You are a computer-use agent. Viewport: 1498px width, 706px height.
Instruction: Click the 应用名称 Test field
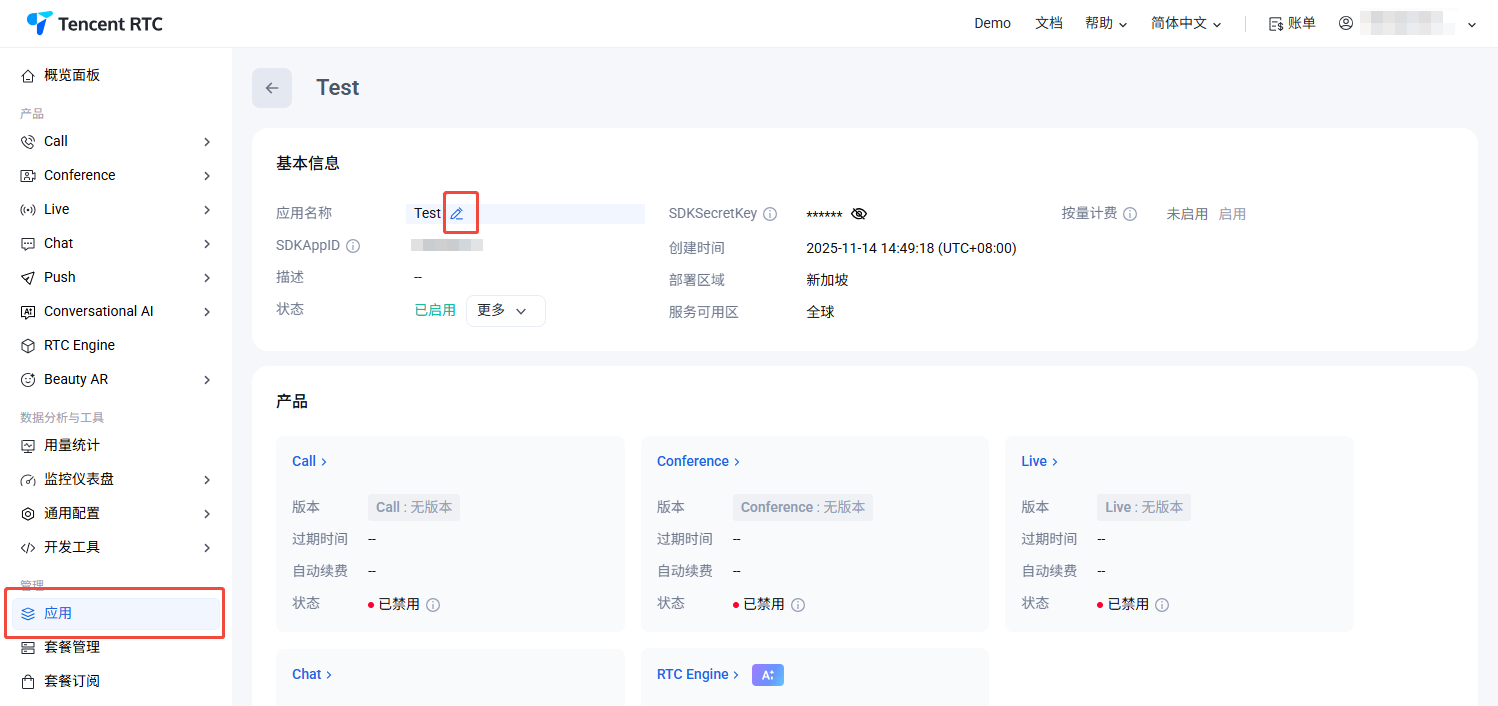tap(526, 213)
